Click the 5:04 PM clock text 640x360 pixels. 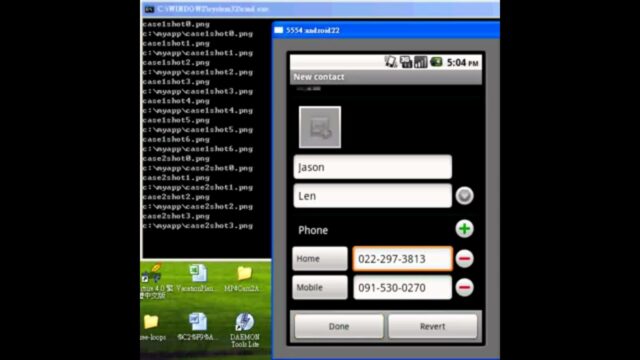pyautogui.click(x=462, y=63)
